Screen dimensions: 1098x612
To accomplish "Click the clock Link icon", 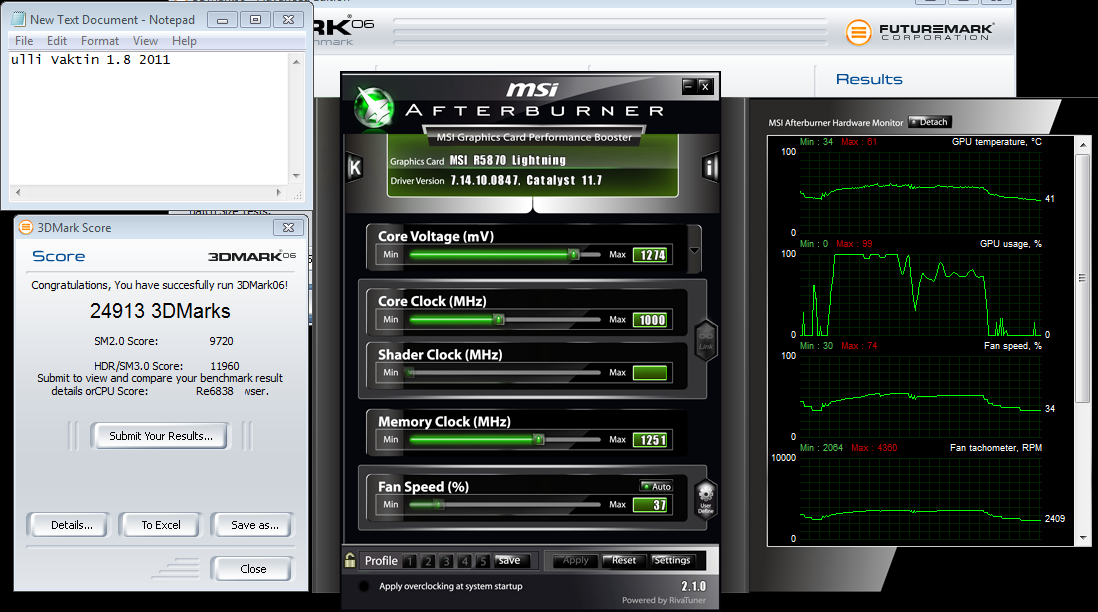I will [705, 337].
